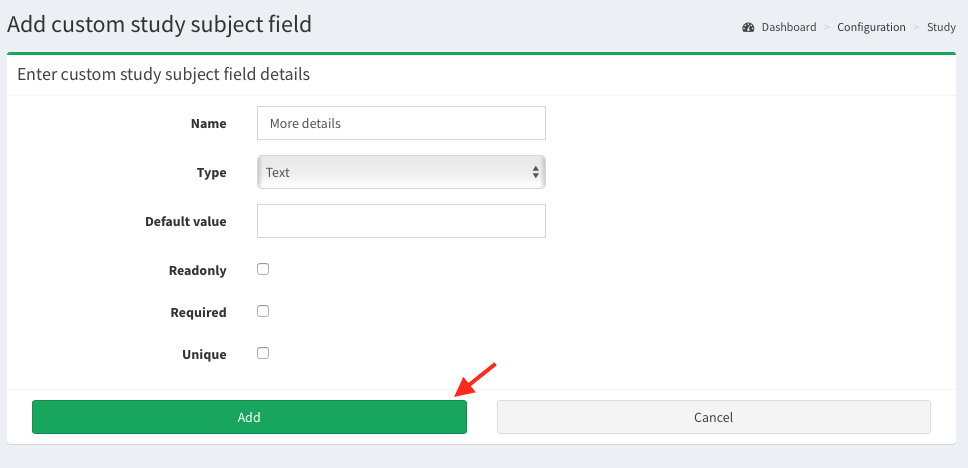Click the Dashboard speedometer icon in breadcrumb

pos(748,27)
